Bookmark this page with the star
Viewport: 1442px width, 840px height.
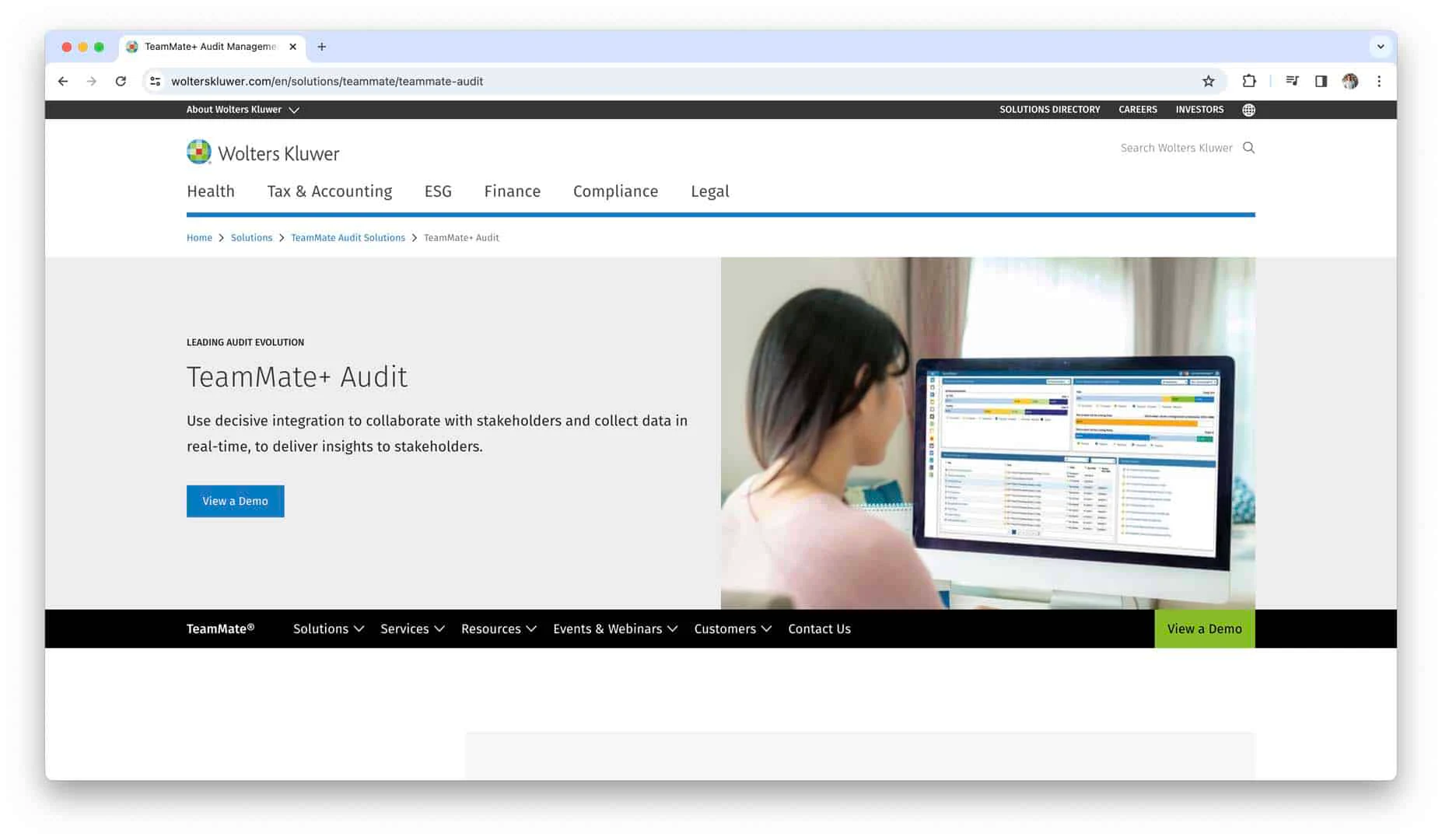(1208, 81)
